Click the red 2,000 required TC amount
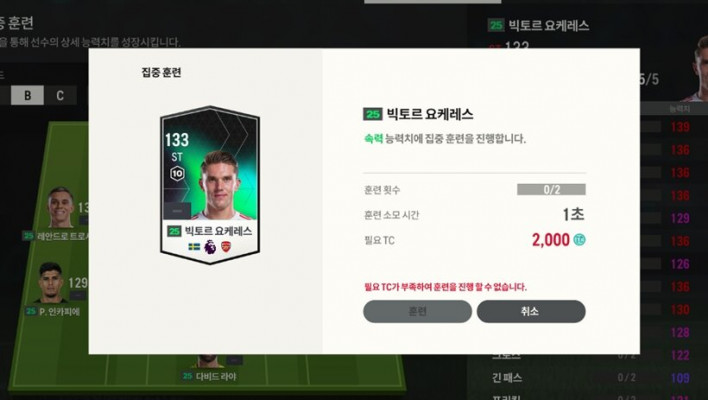 [551, 240]
